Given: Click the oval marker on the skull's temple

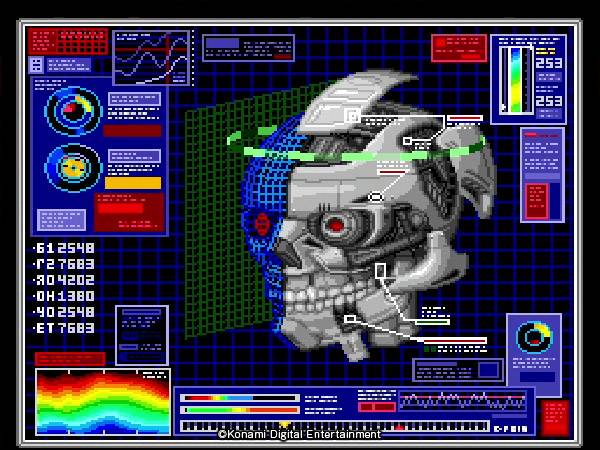Looking at the screenshot, I should (x=376, y=198).
